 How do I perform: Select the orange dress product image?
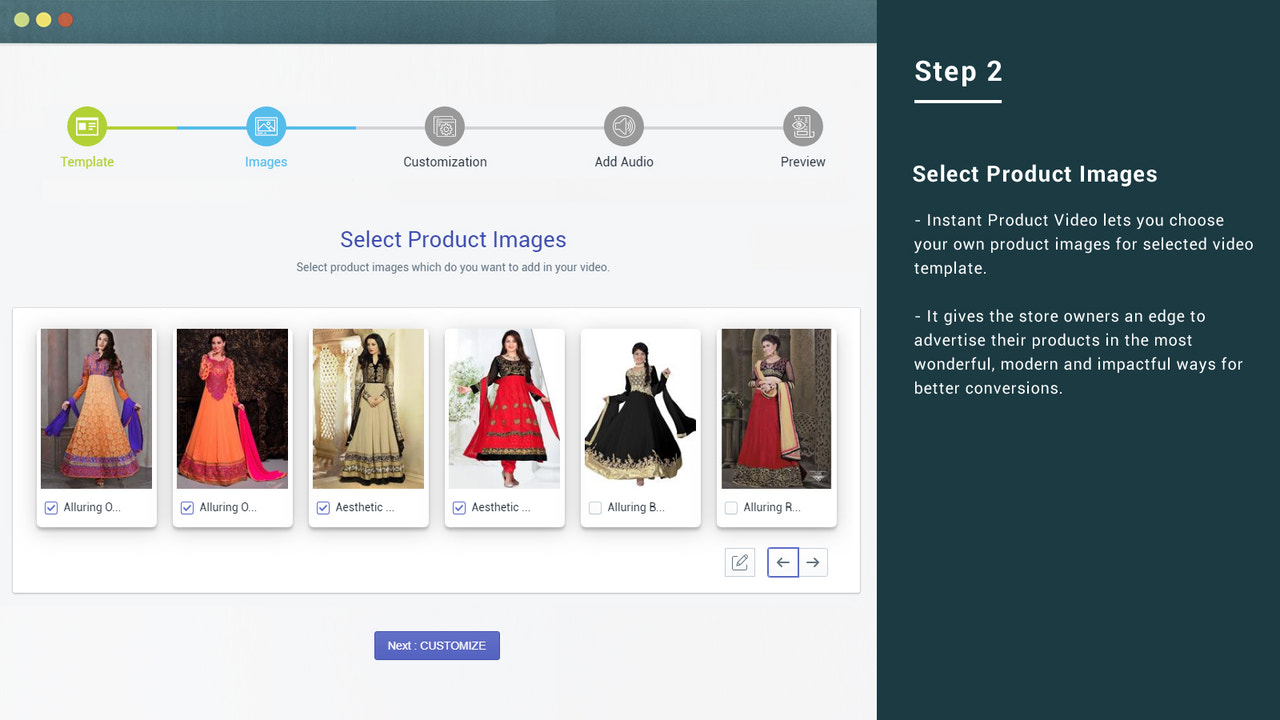click(232, 408)
